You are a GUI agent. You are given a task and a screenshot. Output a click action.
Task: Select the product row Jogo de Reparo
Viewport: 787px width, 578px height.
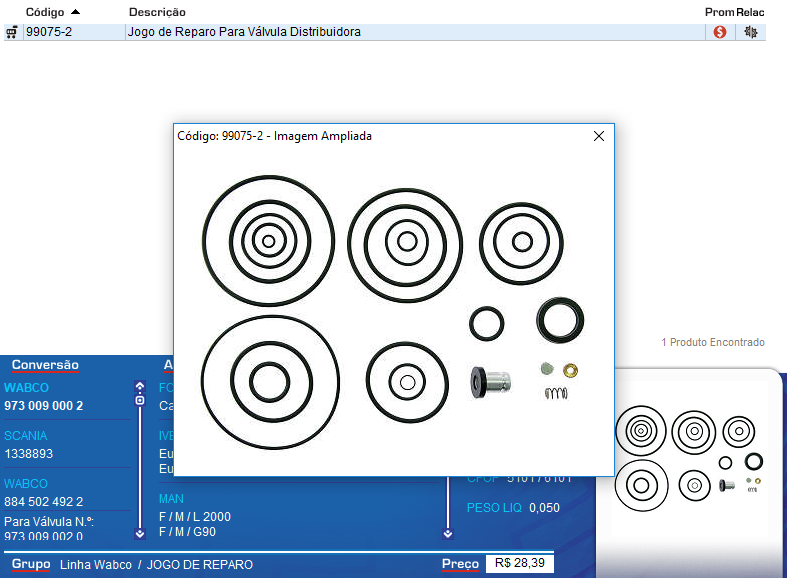click(x=244, y=32)
